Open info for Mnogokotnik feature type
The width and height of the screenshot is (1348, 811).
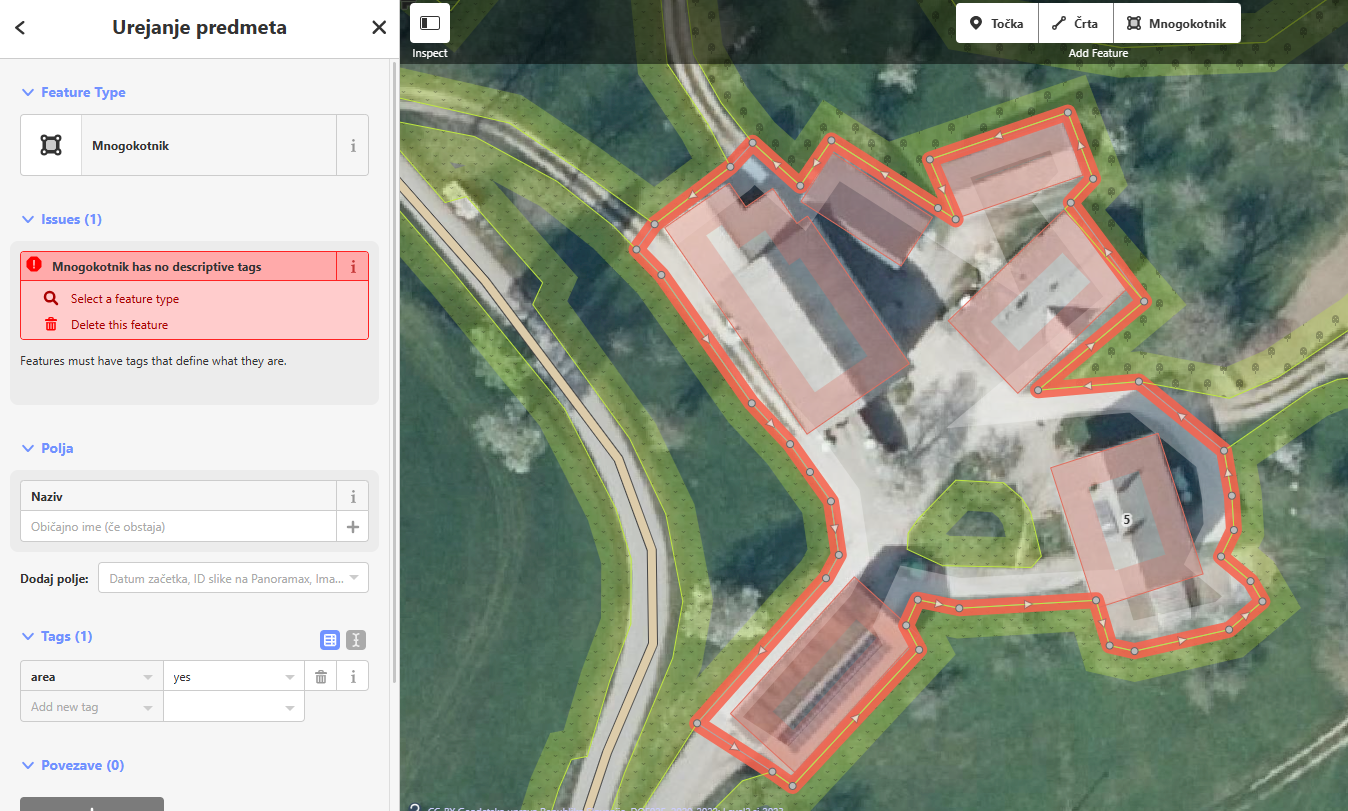click(352, 145)
